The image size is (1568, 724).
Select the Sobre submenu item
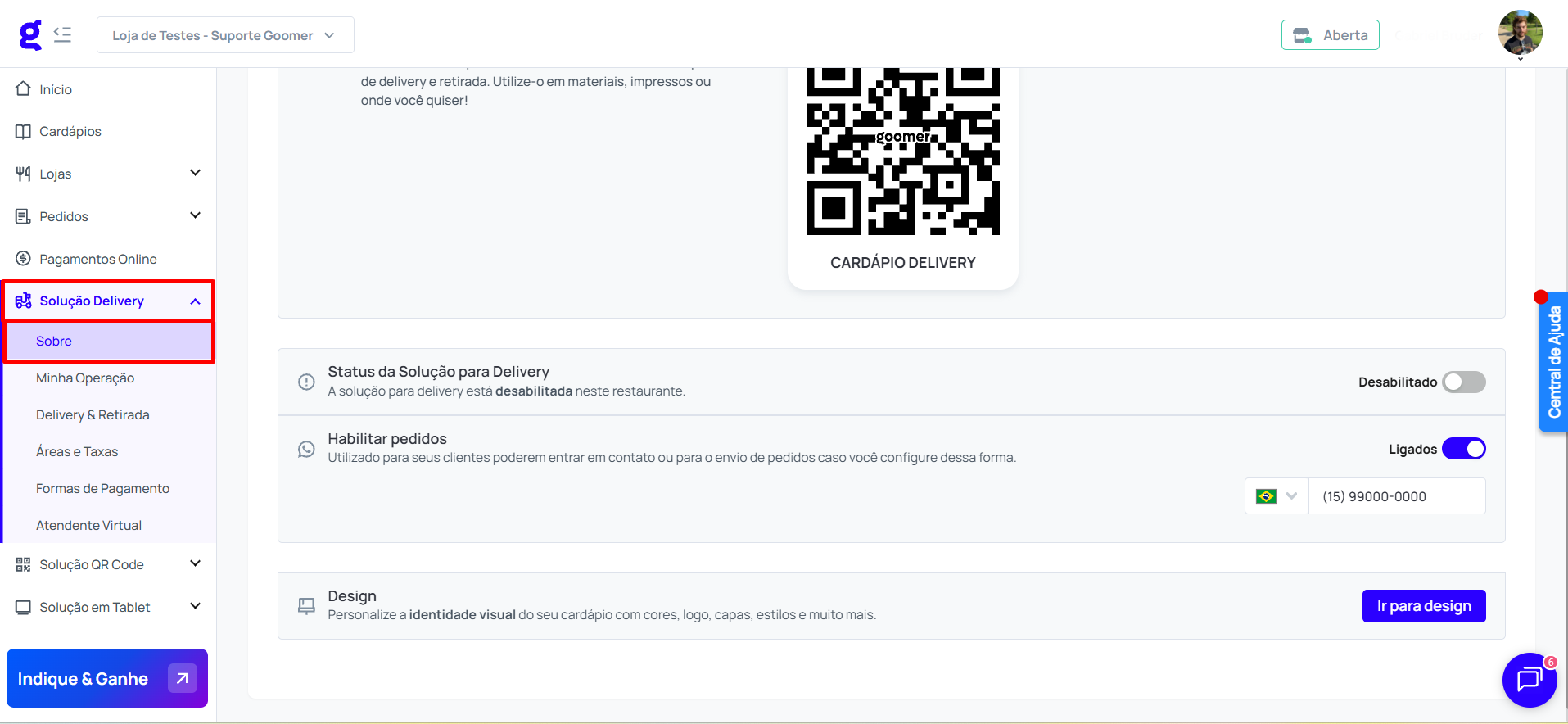tap(109, 341)
